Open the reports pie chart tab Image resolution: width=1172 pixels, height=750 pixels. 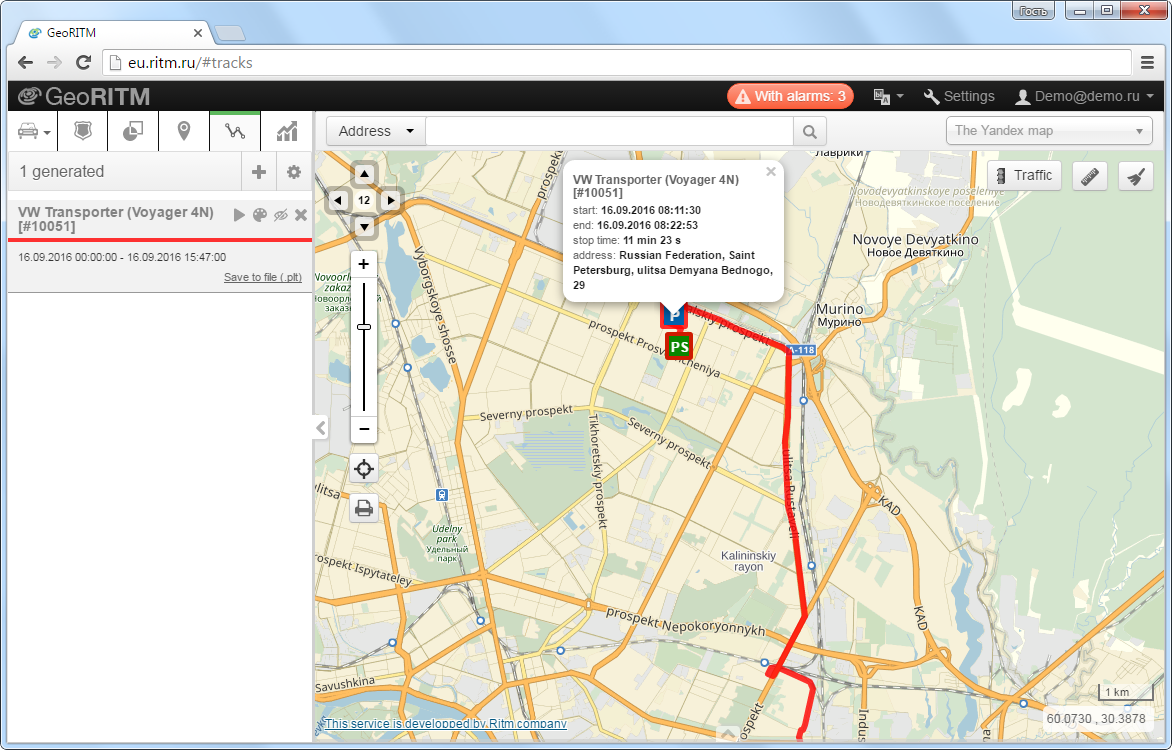(x=133, y=132)
